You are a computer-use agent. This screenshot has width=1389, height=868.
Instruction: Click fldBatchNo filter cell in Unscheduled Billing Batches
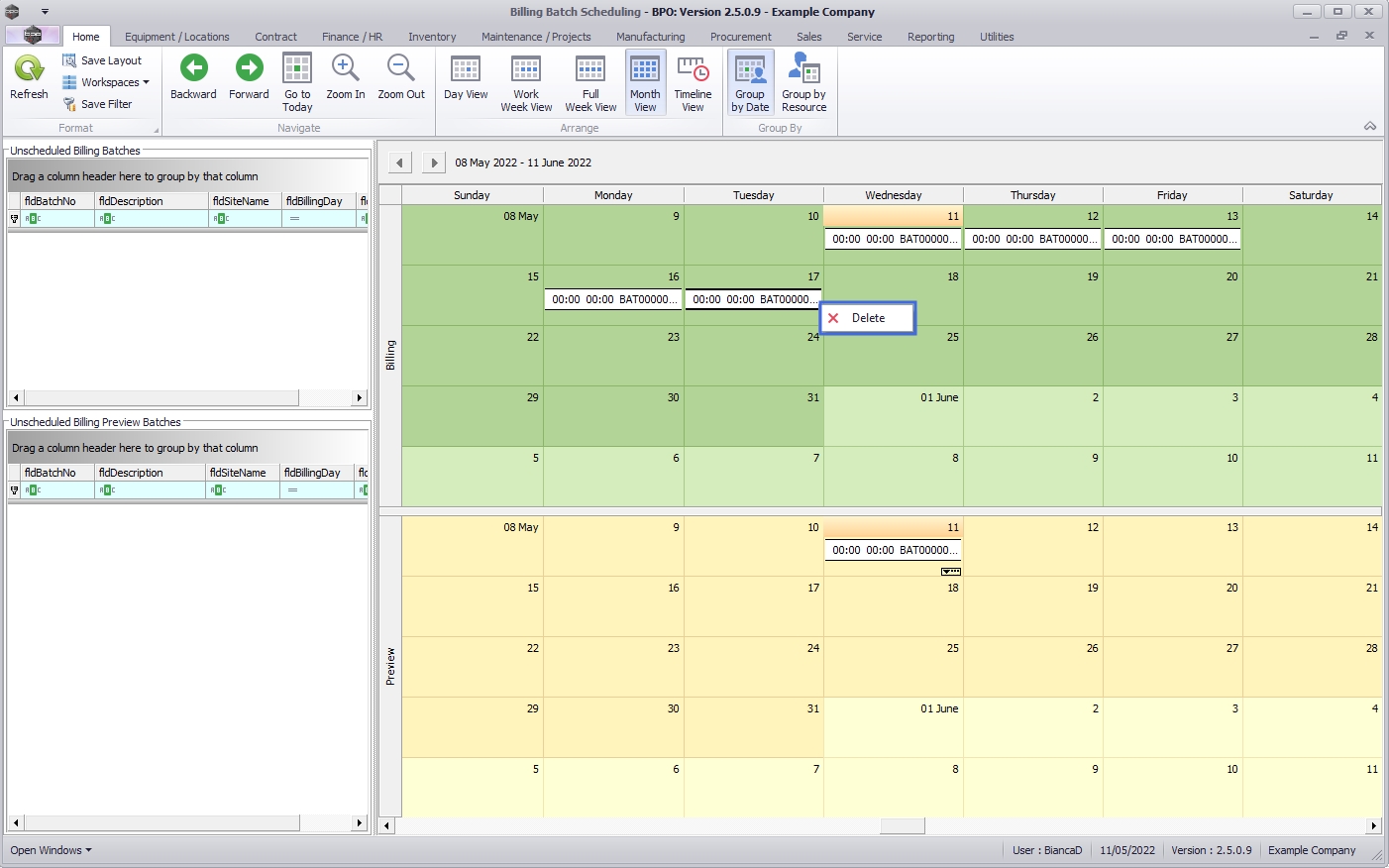[x=57, y=218]
